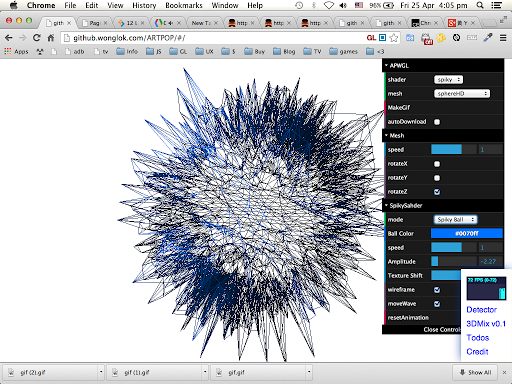This screenshot has width=512, height=384.
Task: Click the browser back arrow
Action: pos(9,38)
